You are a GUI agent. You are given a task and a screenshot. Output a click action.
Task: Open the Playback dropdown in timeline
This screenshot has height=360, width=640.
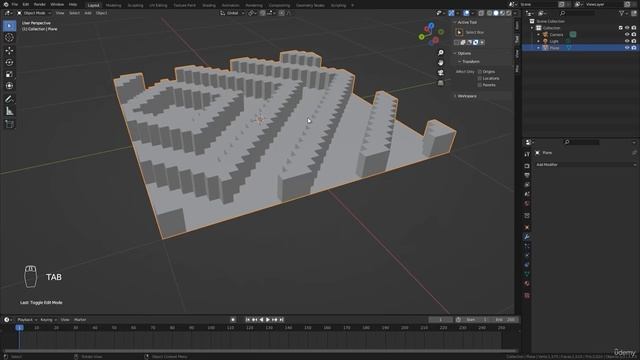click(27, 320)
